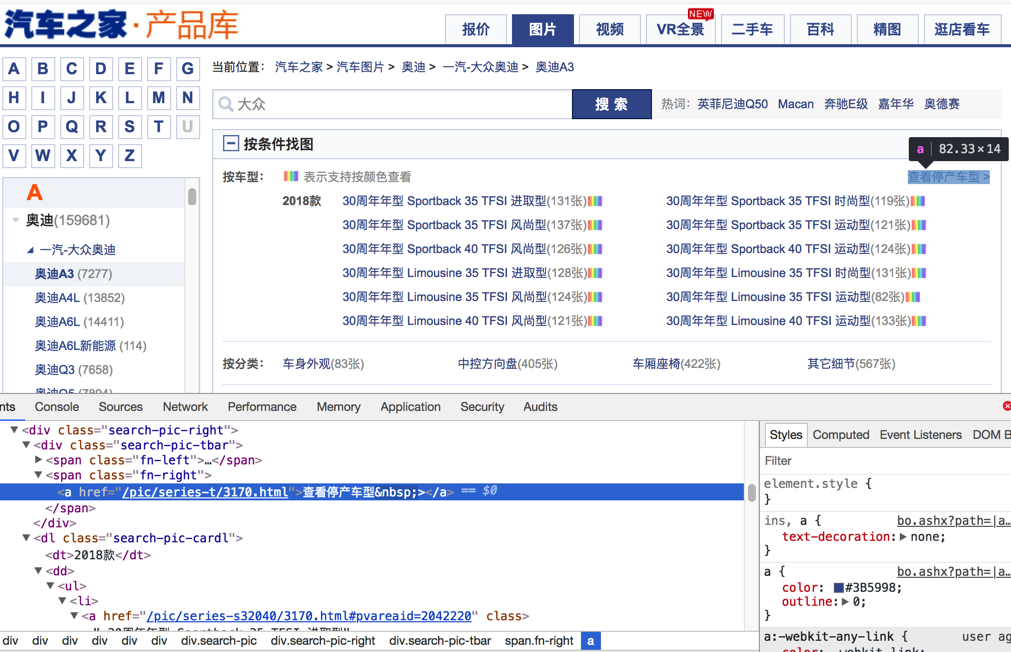Open the 二手车 tab
Screen dimensions: 1011x652
752,29
